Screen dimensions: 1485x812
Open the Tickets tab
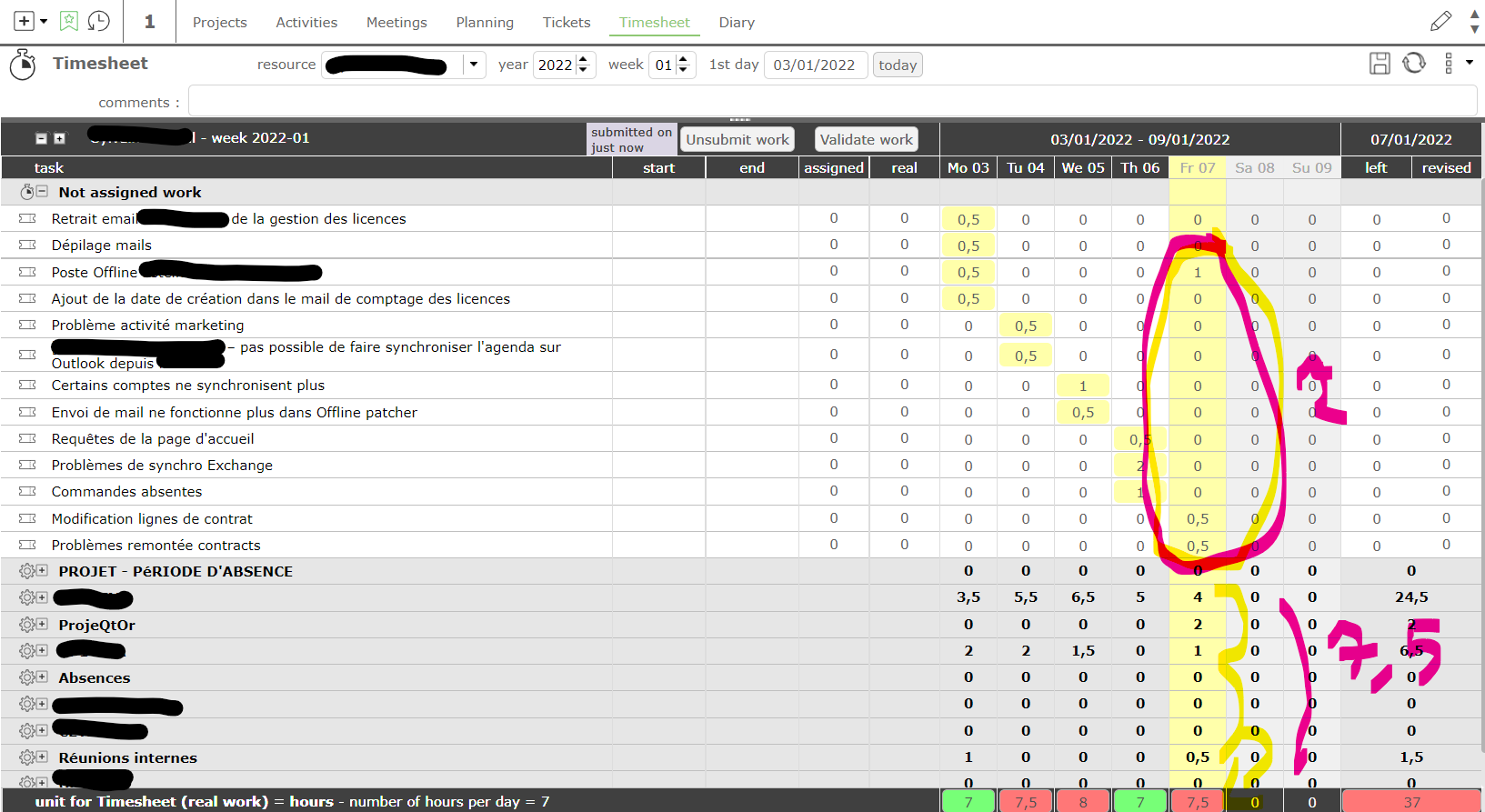tap(567, 23)
